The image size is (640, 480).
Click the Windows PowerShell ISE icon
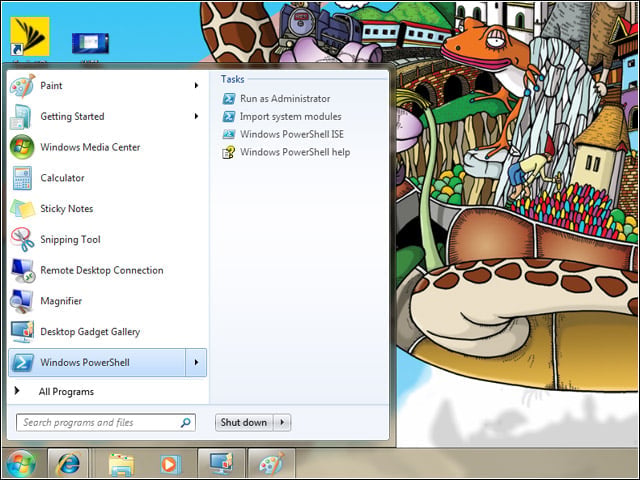coord(229,134)
